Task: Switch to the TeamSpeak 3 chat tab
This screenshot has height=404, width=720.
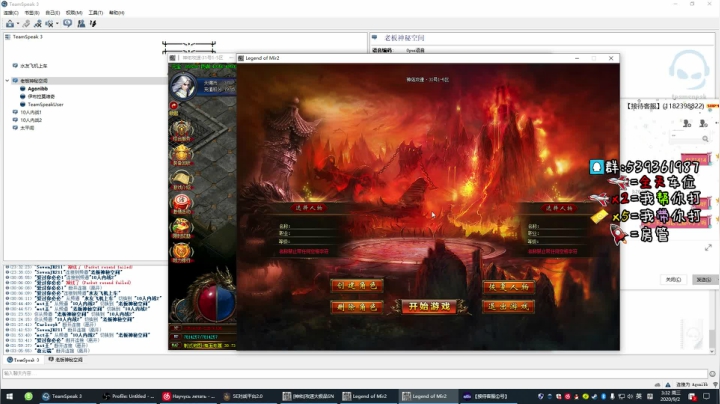Action: [23, 360]
